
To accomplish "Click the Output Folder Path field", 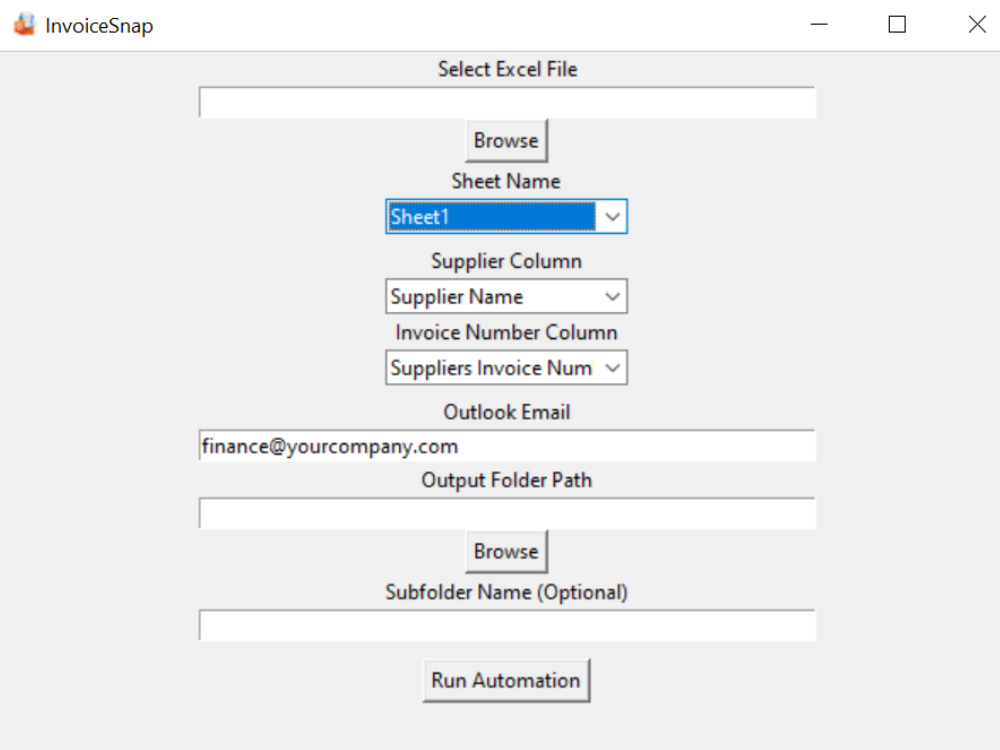I will coord(507,513).
